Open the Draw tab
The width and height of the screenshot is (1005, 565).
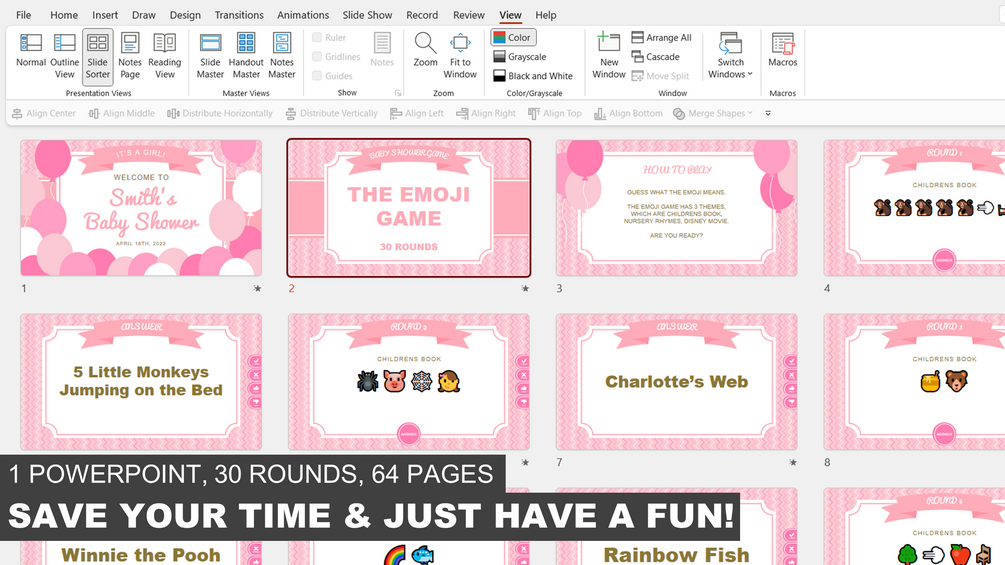pos(144,15)
